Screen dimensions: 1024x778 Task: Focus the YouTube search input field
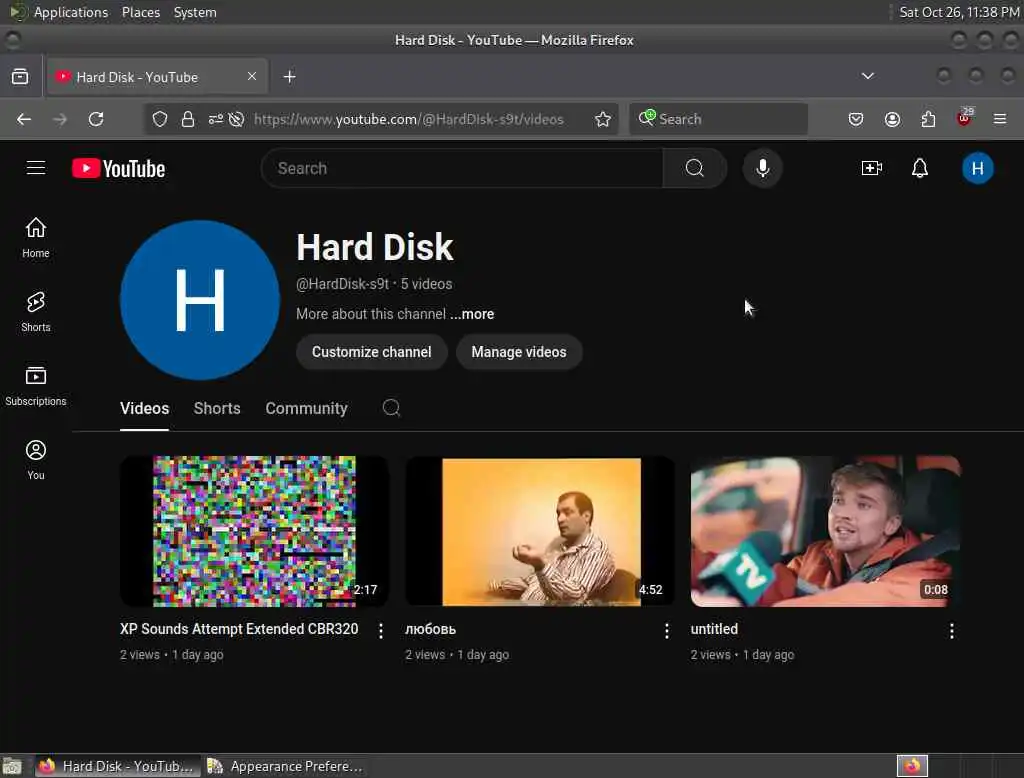coord(462,169)
